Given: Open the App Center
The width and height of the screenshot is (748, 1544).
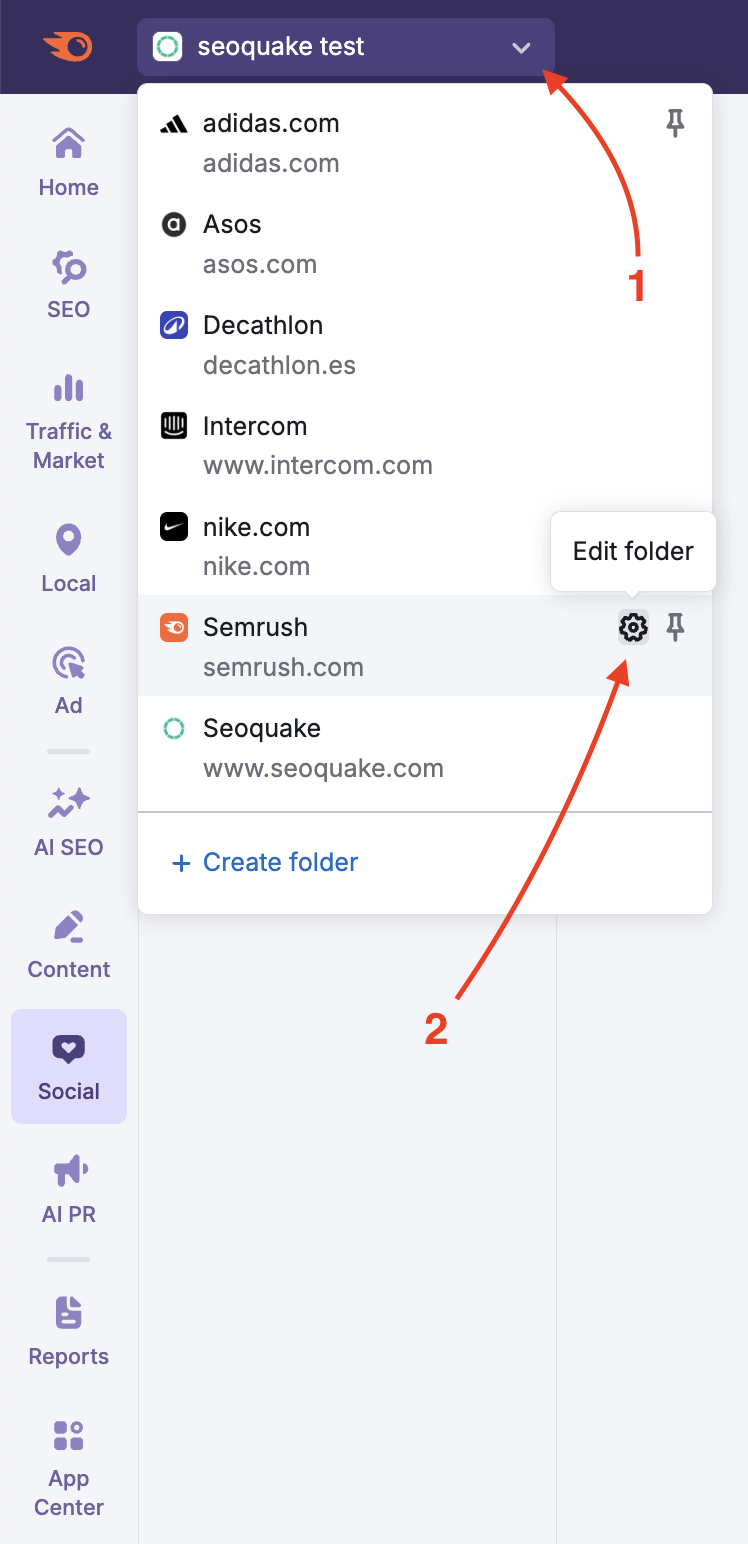Looking at the screenshot, I should coord(68,1465).
